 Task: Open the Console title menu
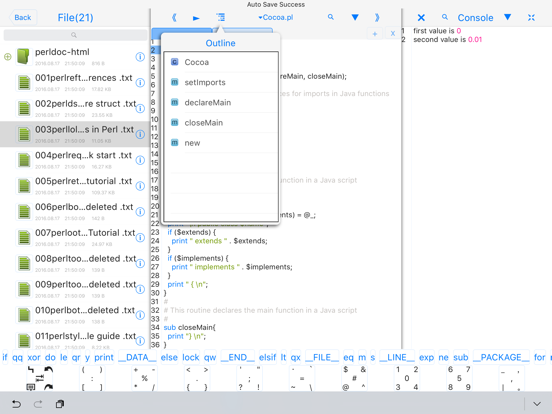(475, 18)
